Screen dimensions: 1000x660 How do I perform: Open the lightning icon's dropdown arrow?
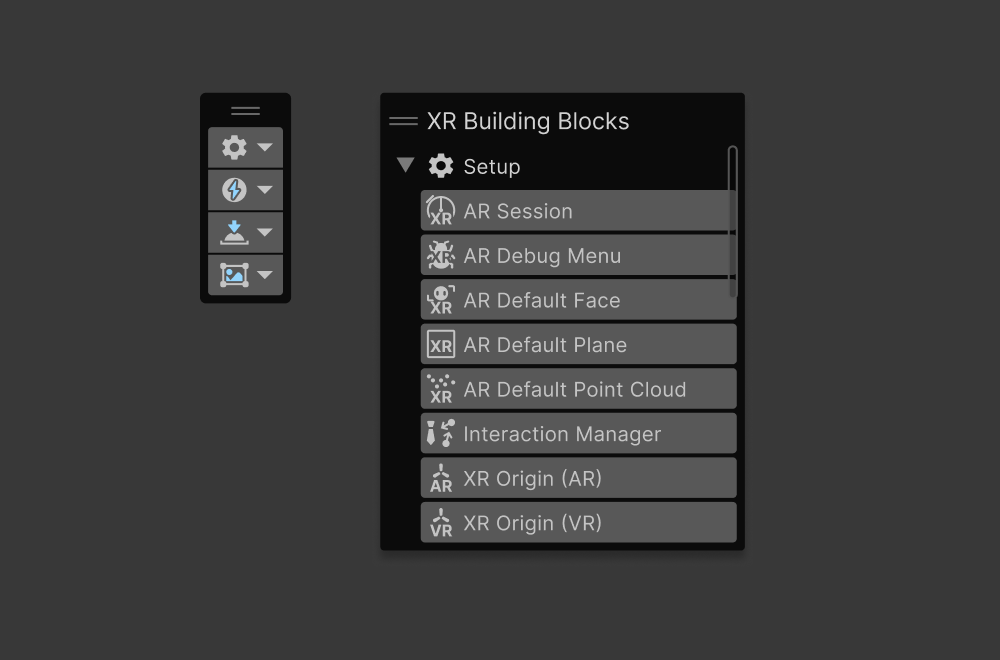point(263,189)
